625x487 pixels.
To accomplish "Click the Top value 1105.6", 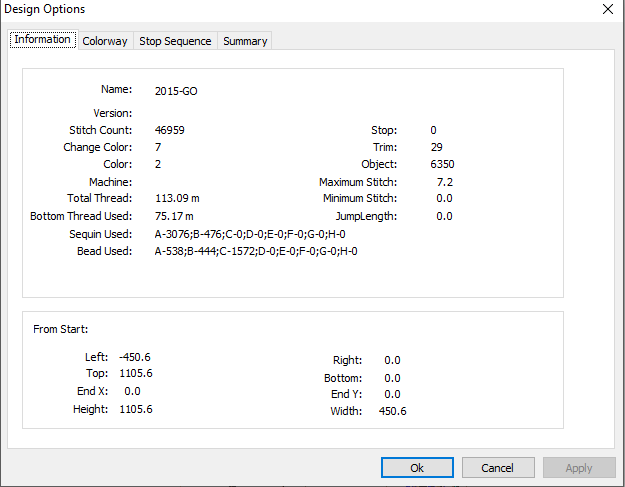I will [x=136, y=373].
